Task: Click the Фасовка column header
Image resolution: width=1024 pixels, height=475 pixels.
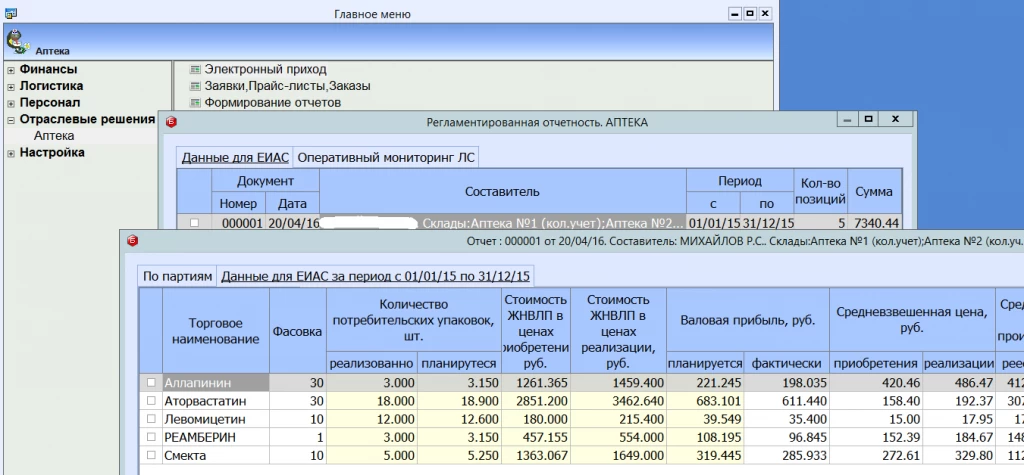Action: click(298, 331)
